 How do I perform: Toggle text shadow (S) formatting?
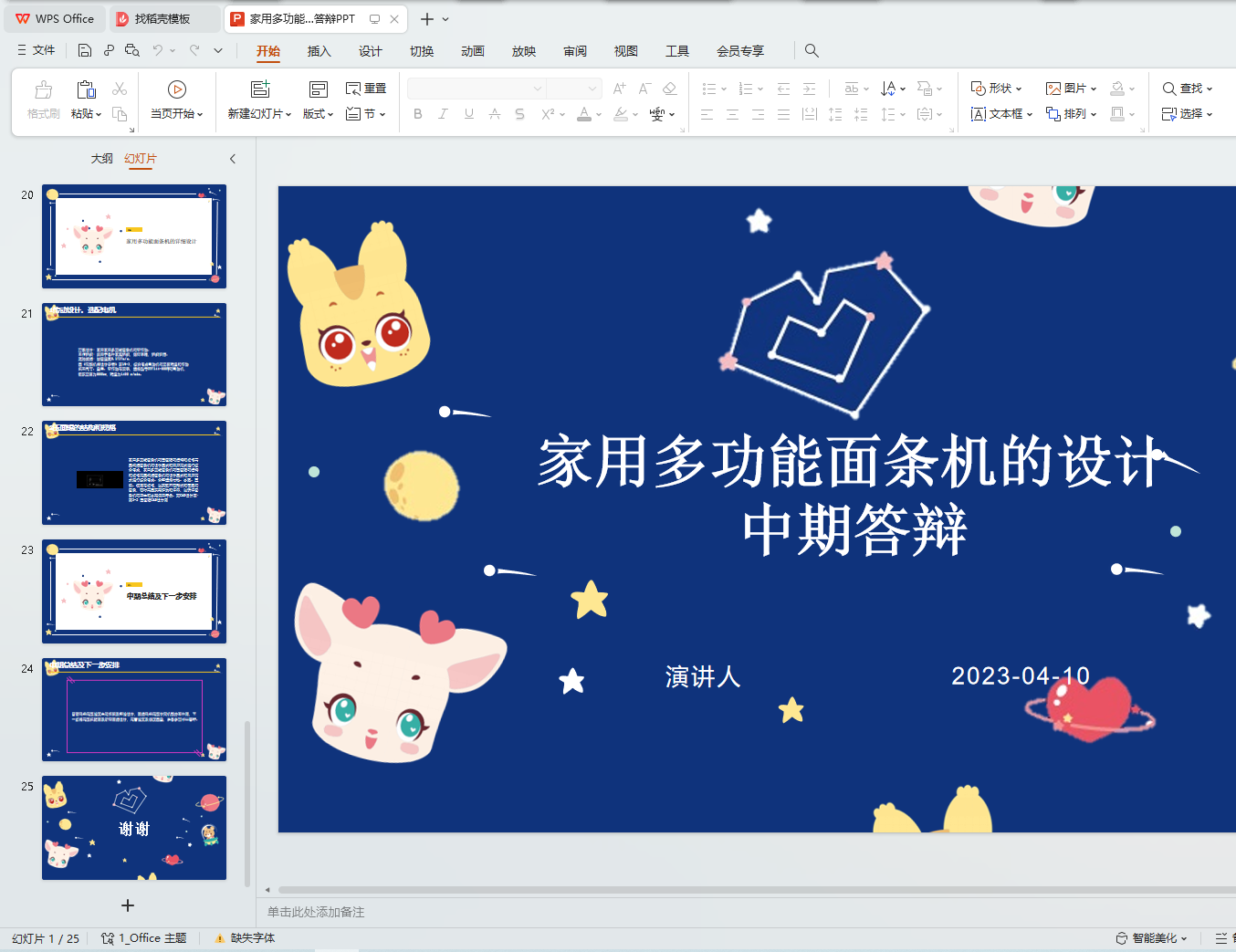[519, 114]
